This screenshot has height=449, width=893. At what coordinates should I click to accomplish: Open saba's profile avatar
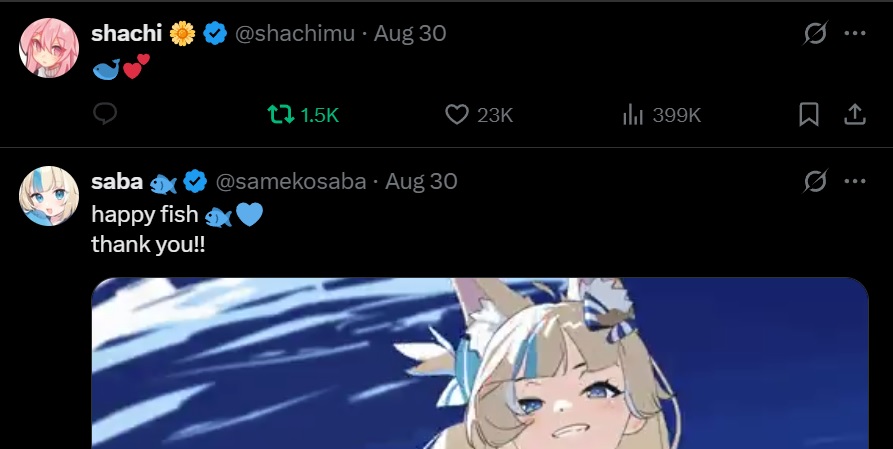click(49, 196)
